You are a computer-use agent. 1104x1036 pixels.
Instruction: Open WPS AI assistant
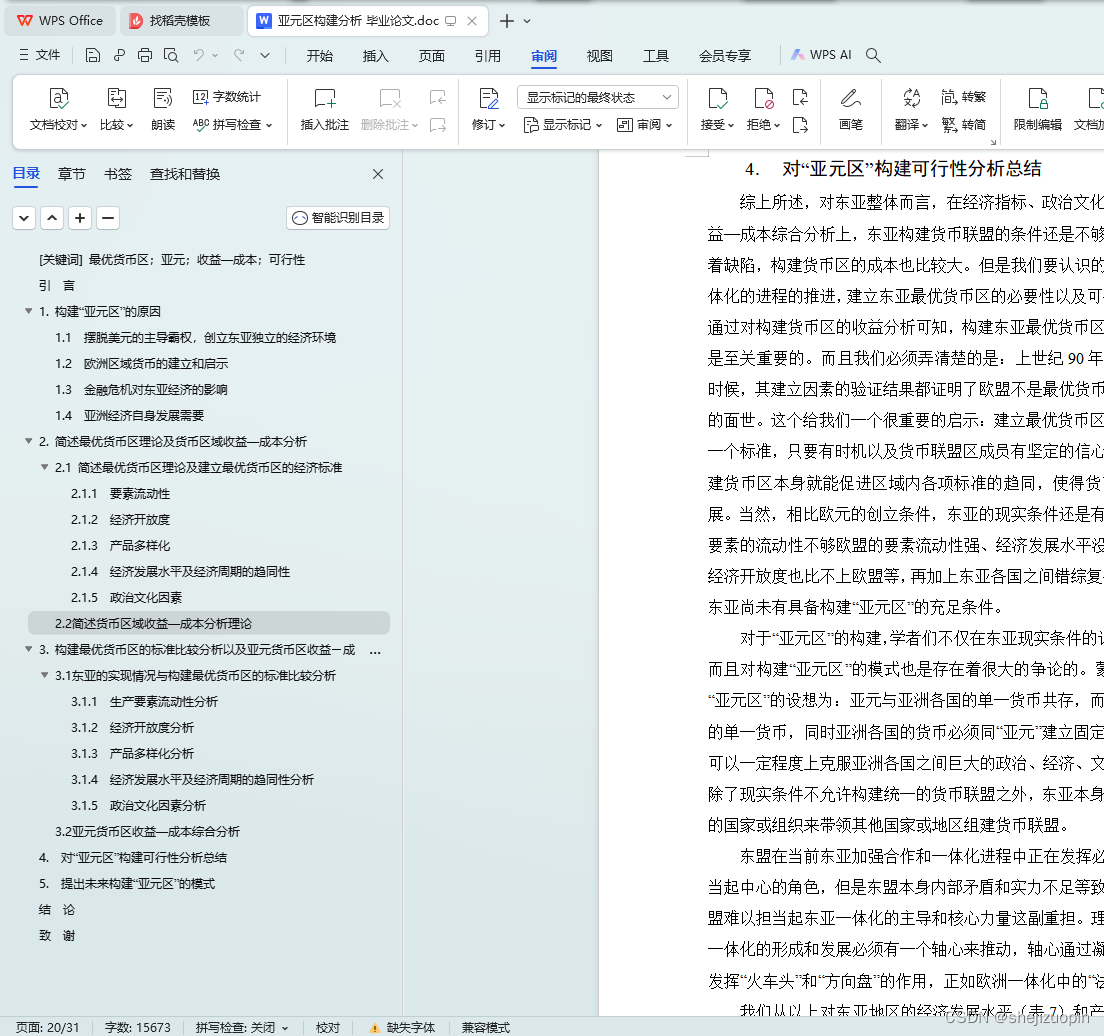(x=821, y=55)
